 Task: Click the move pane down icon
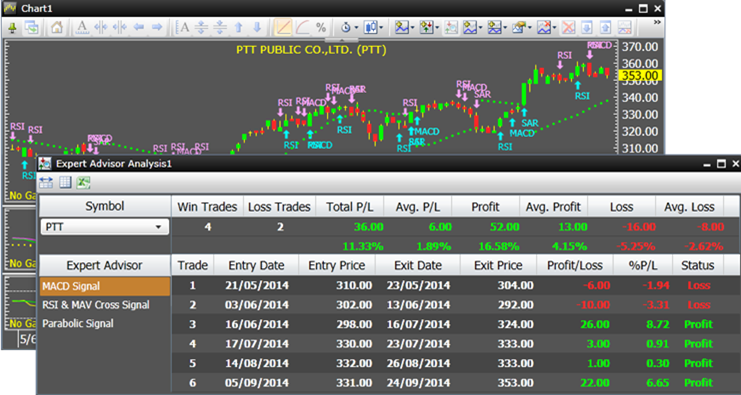[586, 27]
